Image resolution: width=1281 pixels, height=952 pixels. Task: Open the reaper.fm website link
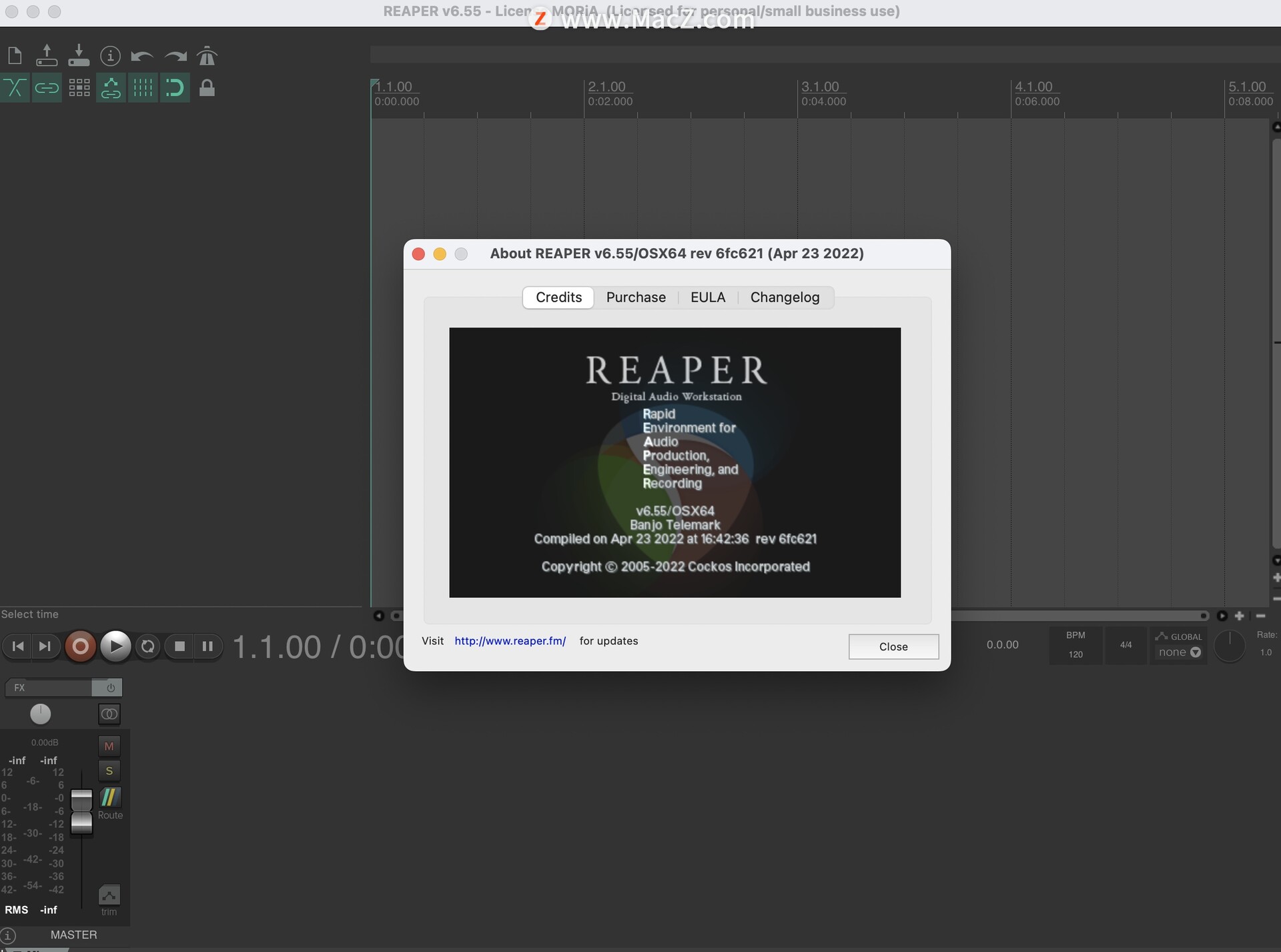coord(510,641)
